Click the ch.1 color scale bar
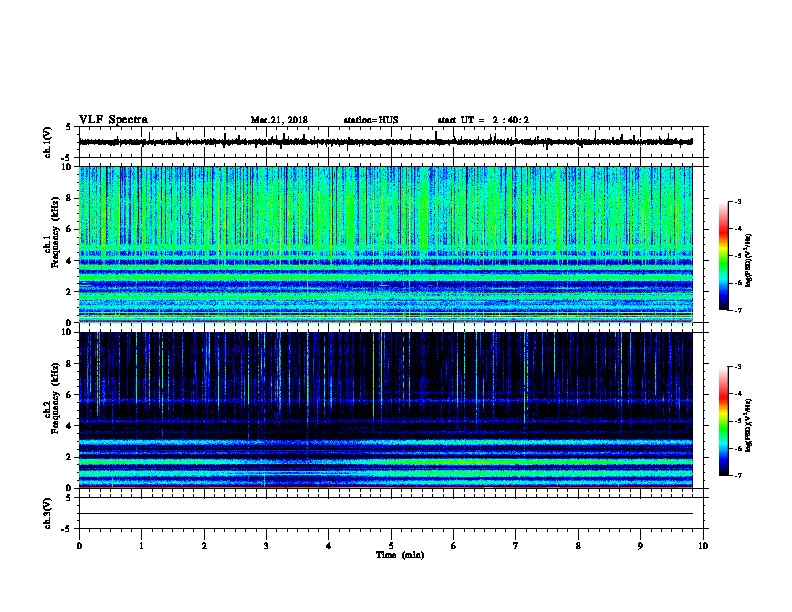Viewport: 792px width, 612px height. 724,256
